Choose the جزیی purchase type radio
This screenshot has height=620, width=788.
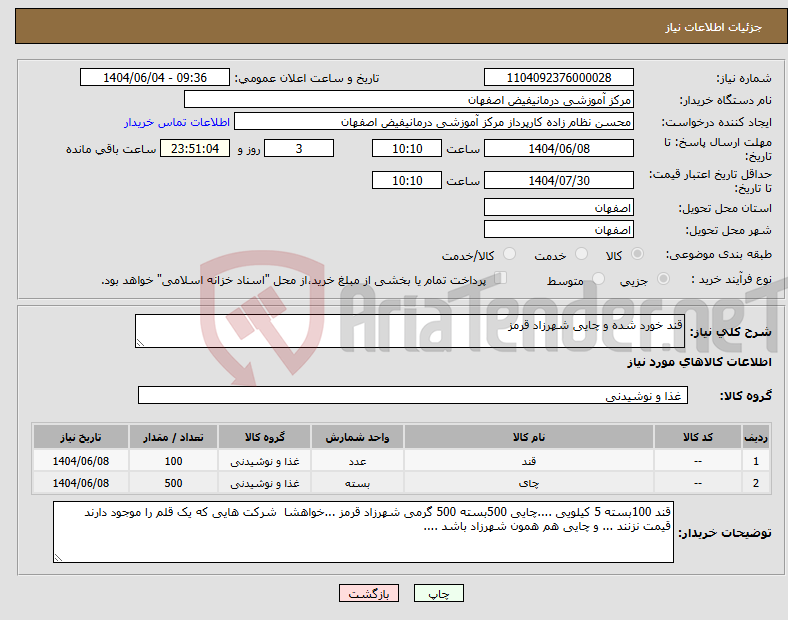coord(663,279)
